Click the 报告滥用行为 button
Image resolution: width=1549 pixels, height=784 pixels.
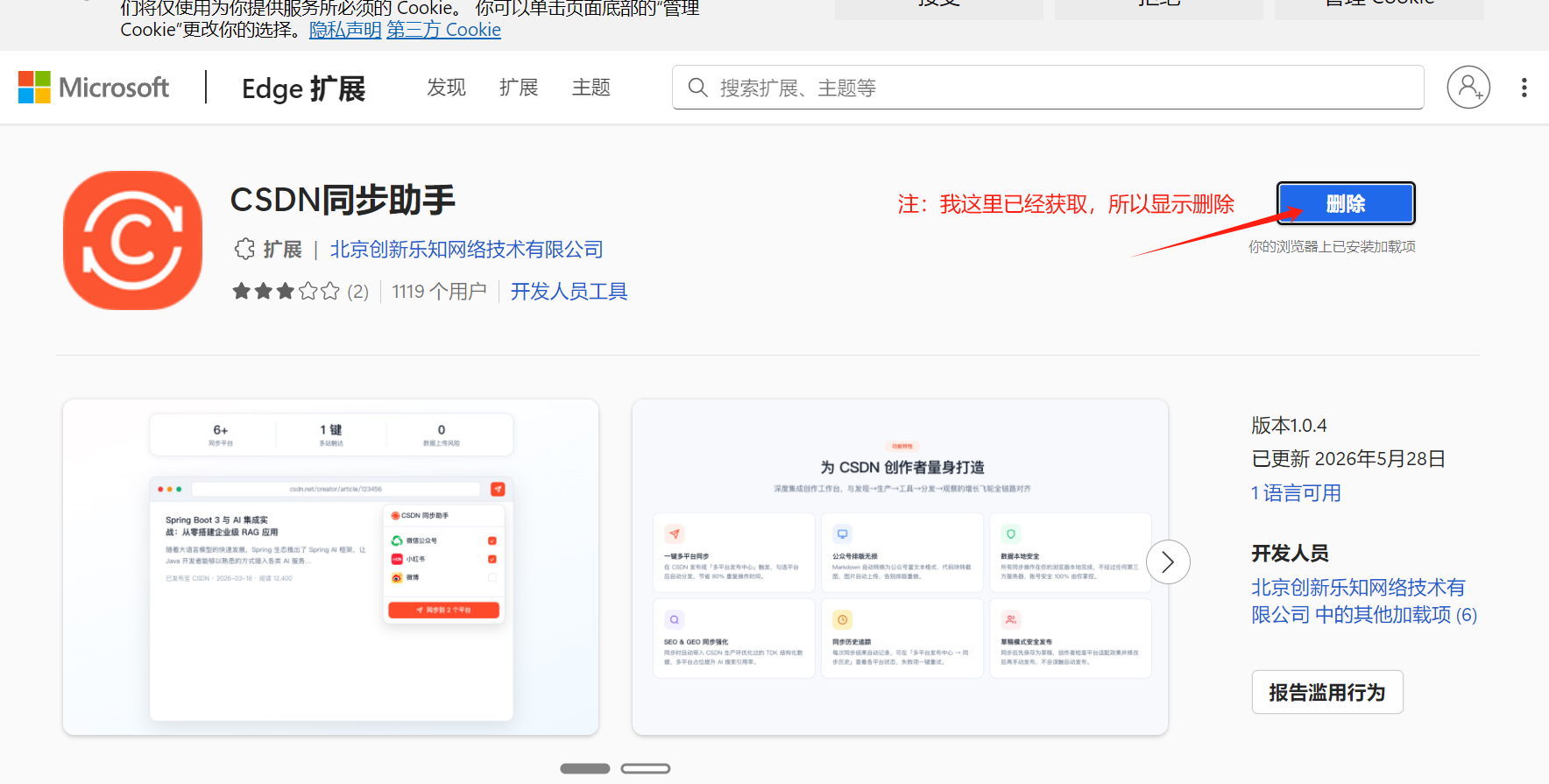1327,692
